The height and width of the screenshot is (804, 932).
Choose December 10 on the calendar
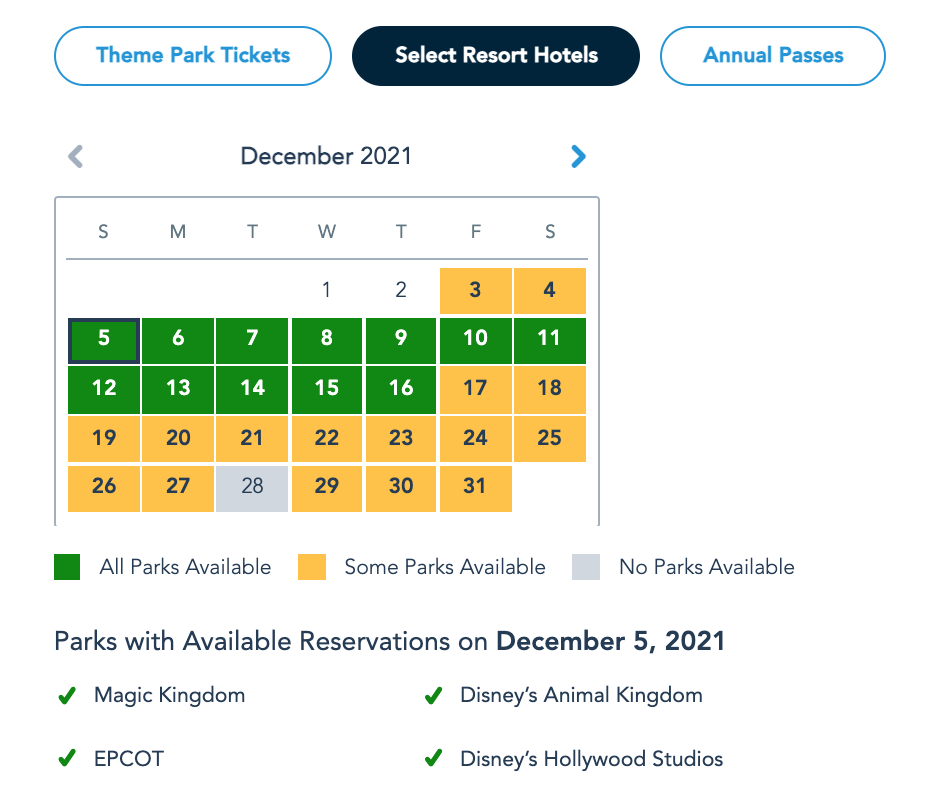475,340
